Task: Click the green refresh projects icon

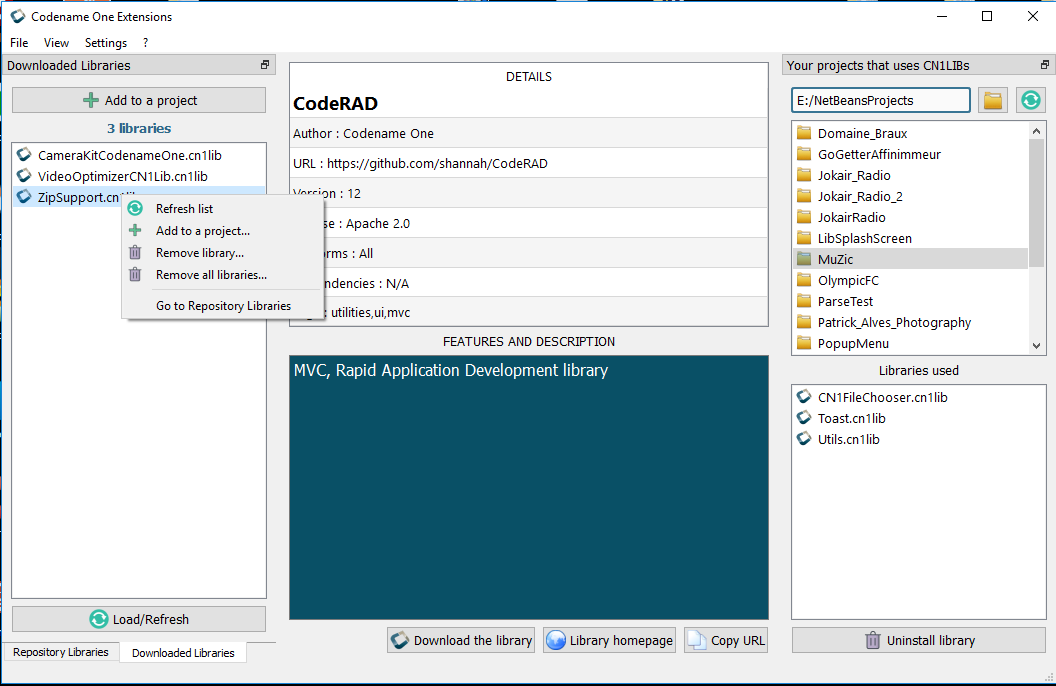Action: pos(1030,100)
